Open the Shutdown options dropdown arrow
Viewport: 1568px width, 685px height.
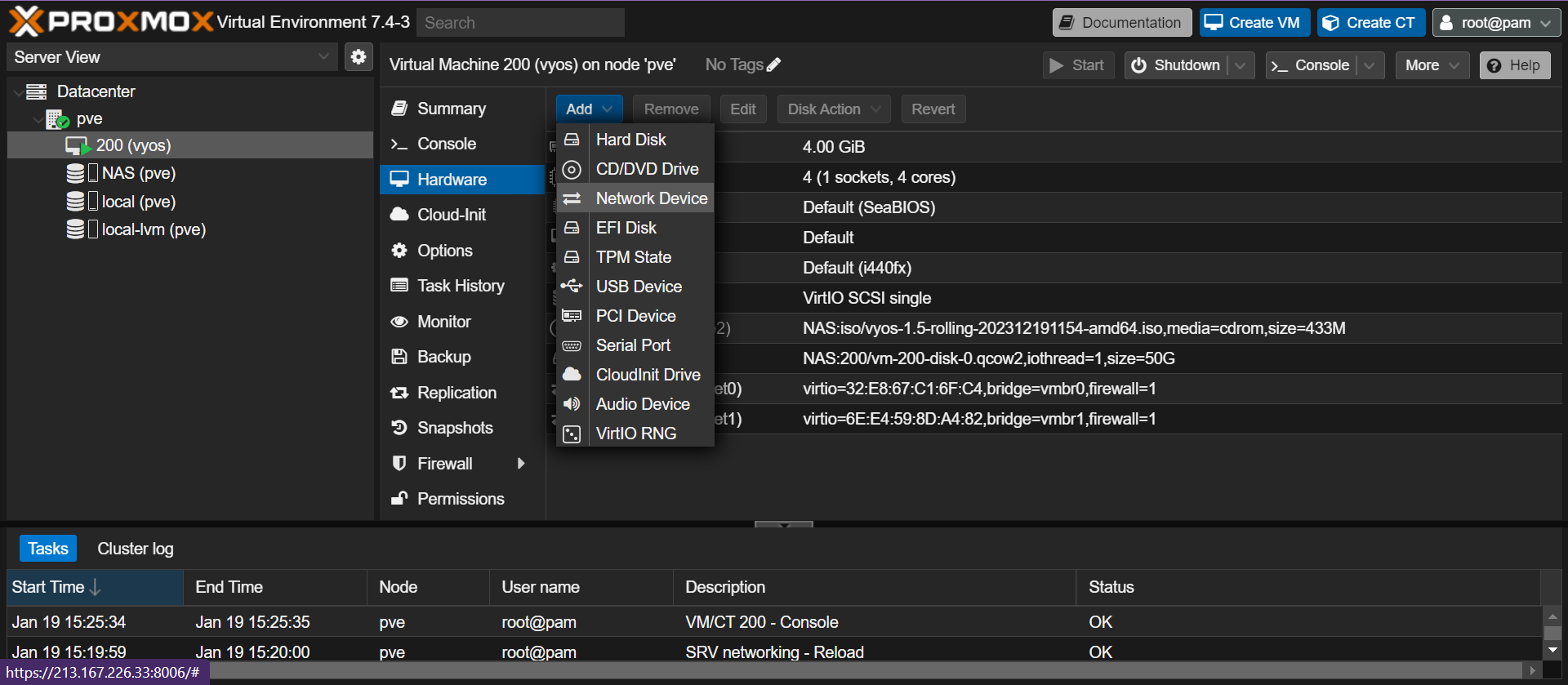pos(1241,65)
